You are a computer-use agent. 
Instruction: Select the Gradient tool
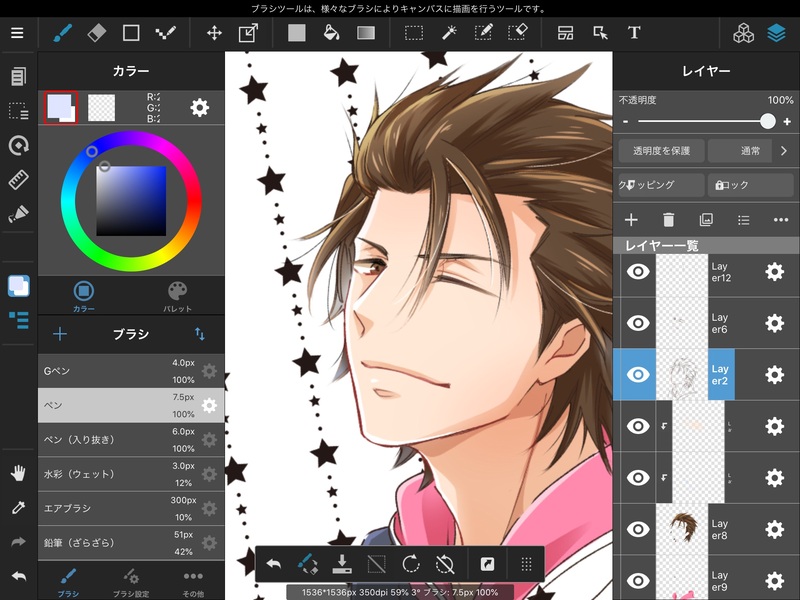[366, 33]
